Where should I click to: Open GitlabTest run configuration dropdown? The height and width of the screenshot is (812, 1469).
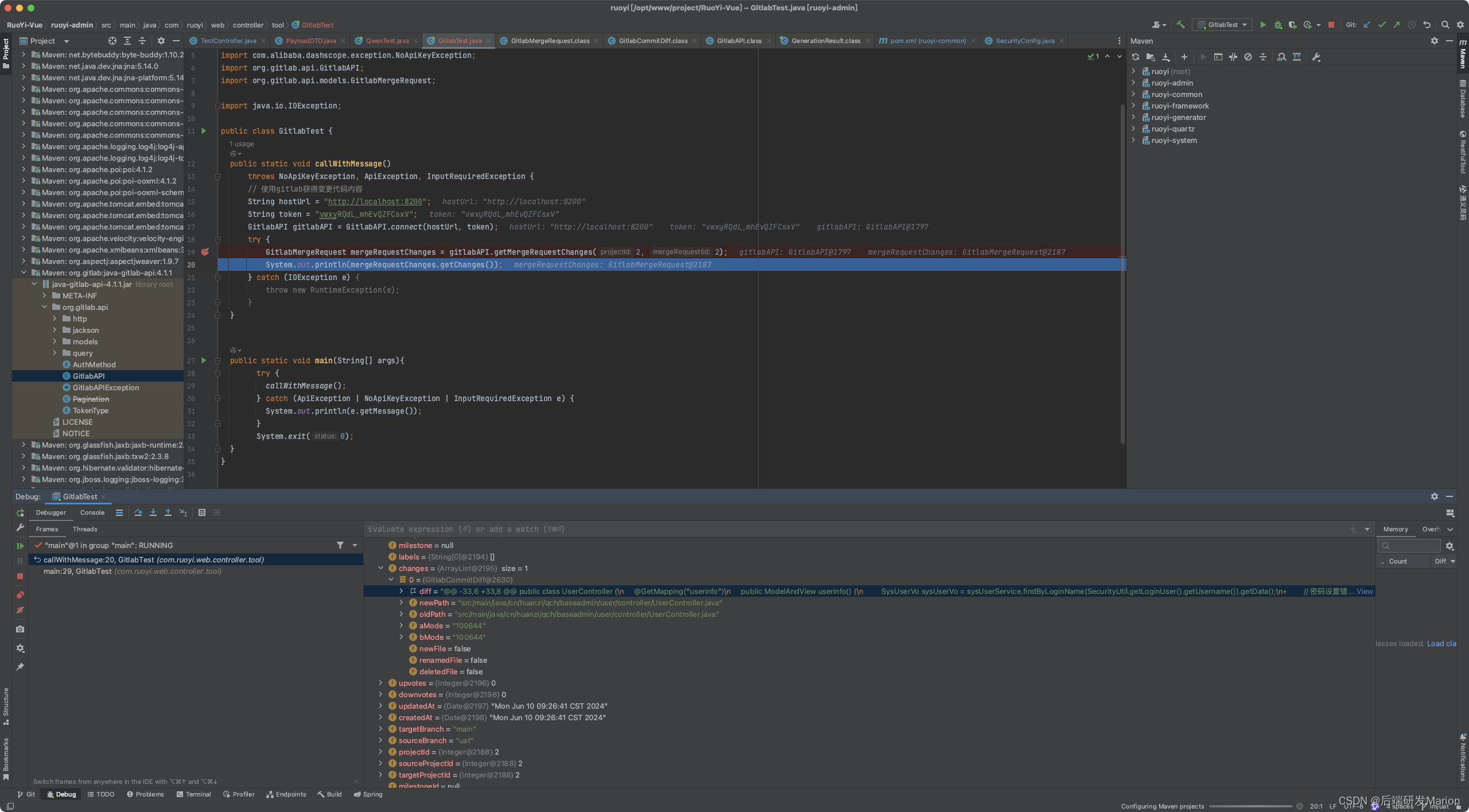coord(1245,25)
